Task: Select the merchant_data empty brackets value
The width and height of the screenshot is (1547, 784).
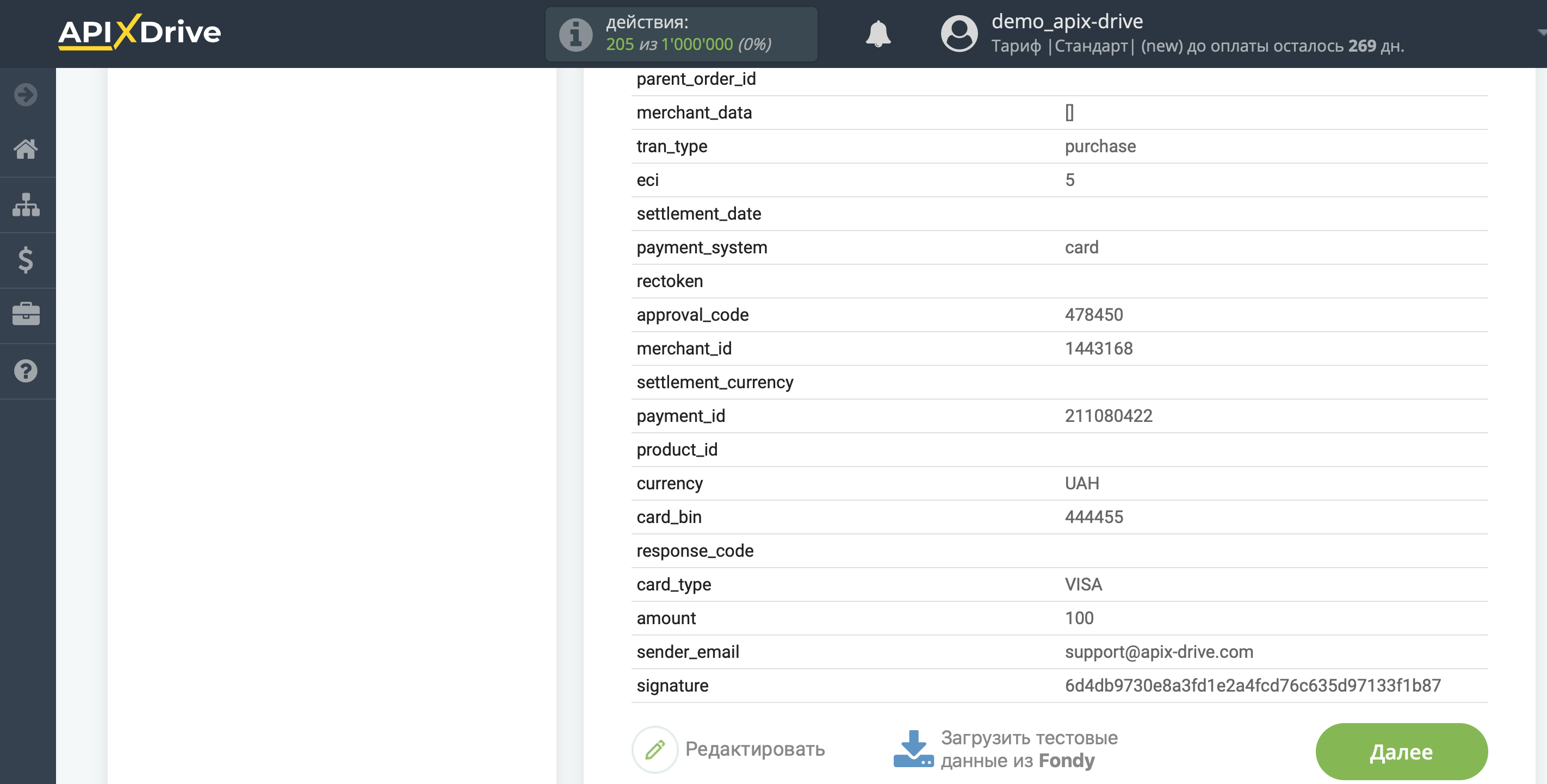Action: tap(1069, 113)
